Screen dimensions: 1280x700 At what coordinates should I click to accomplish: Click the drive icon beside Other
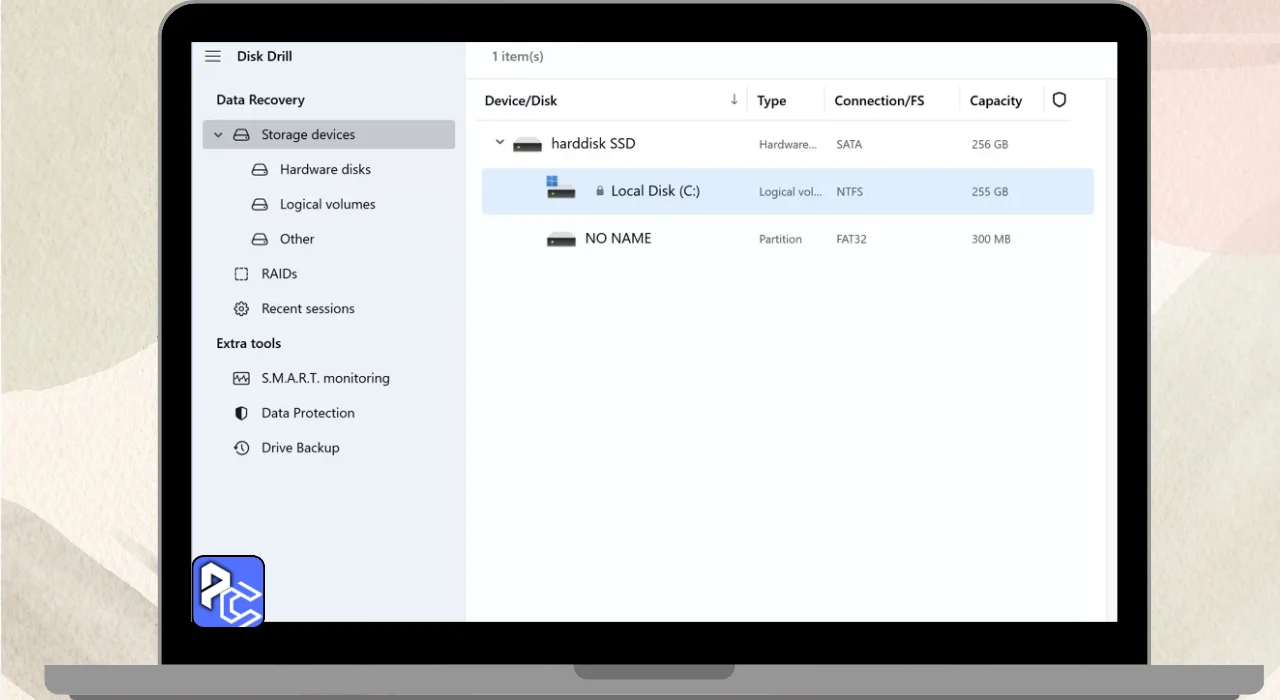(x=260, y=240)
